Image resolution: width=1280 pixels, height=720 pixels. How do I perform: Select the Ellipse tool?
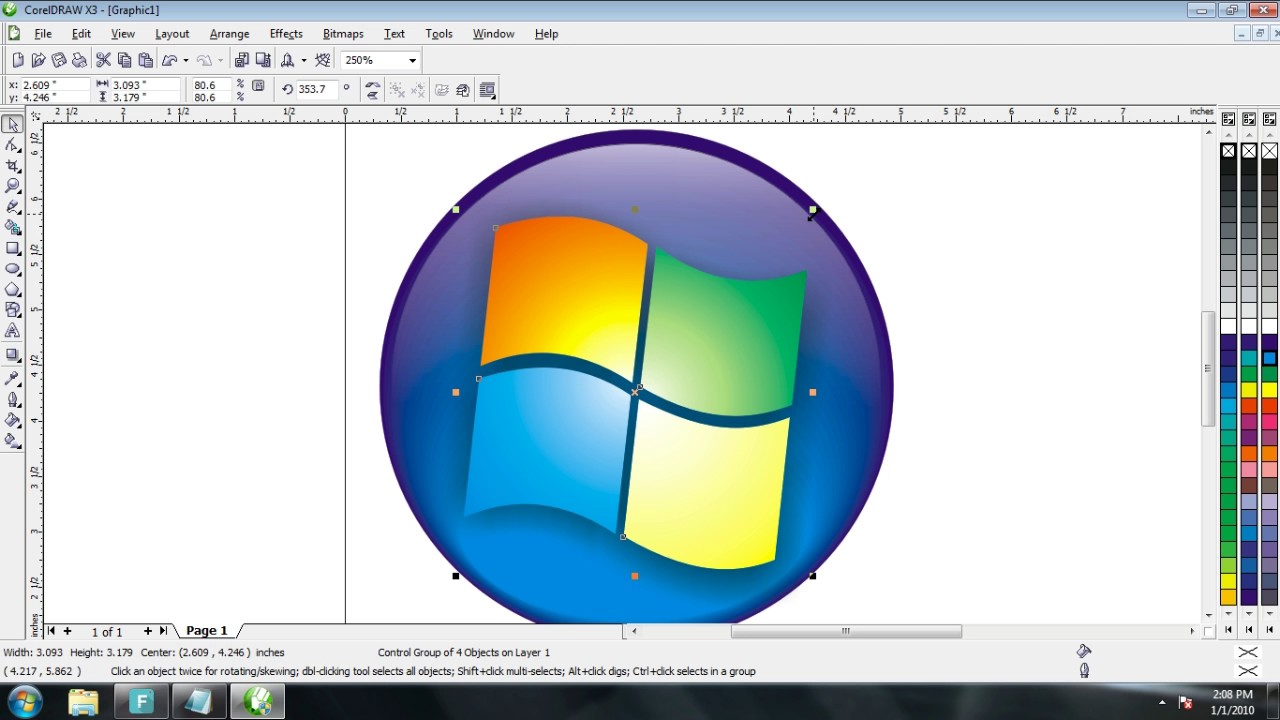coord(12,269)
